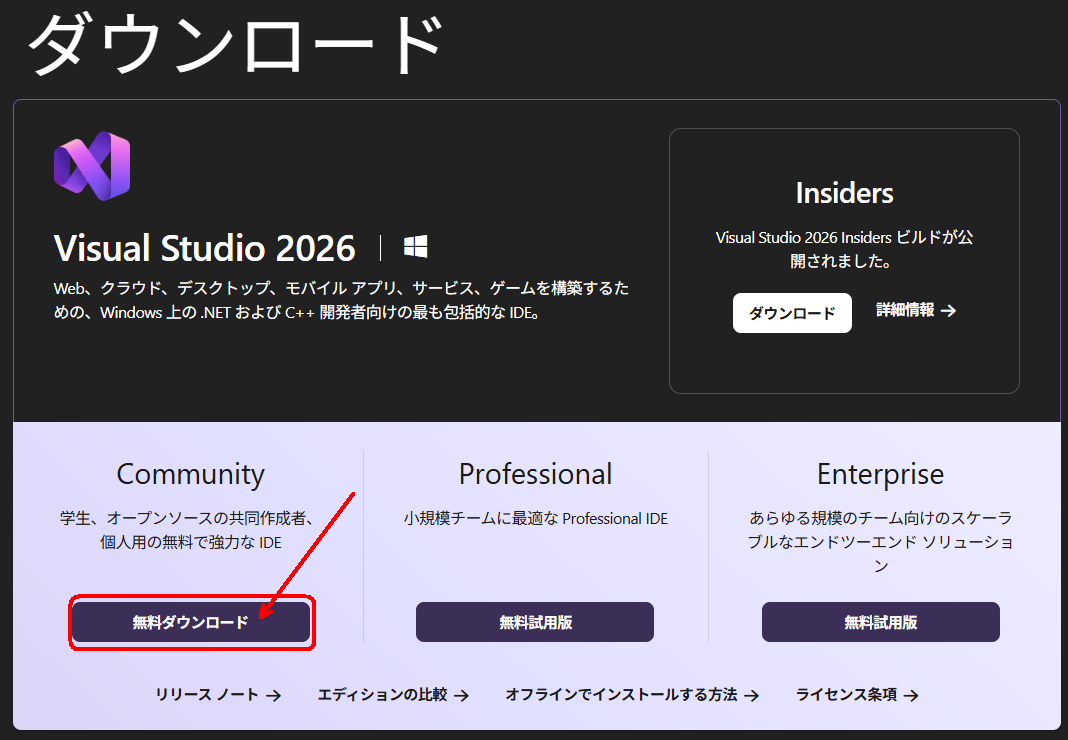Click the arrow icon after リリース ノート
This screenshot has width=1068, height=740.
point(273,695)
